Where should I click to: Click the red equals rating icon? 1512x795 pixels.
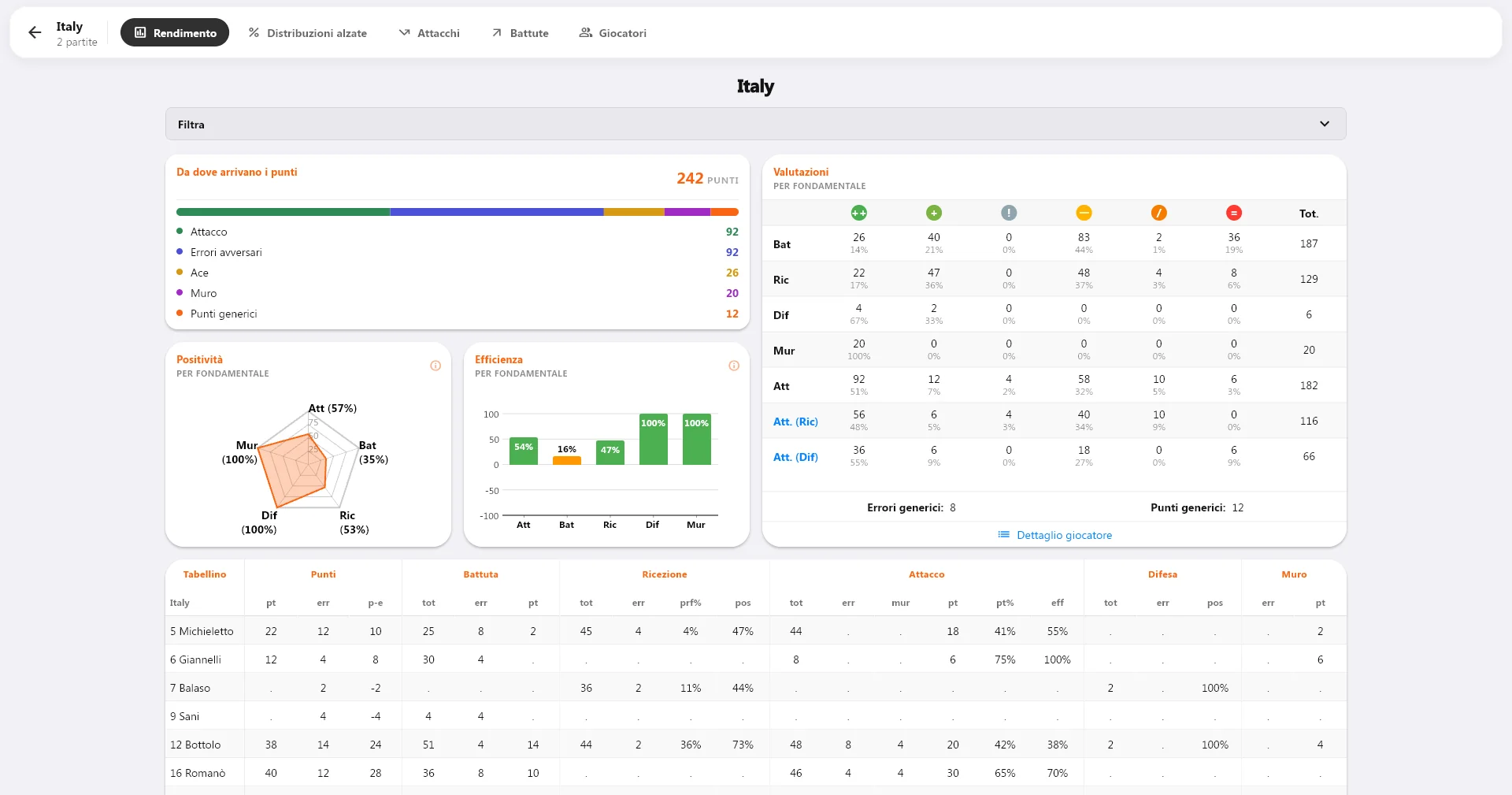click(x=1234, y=213)
